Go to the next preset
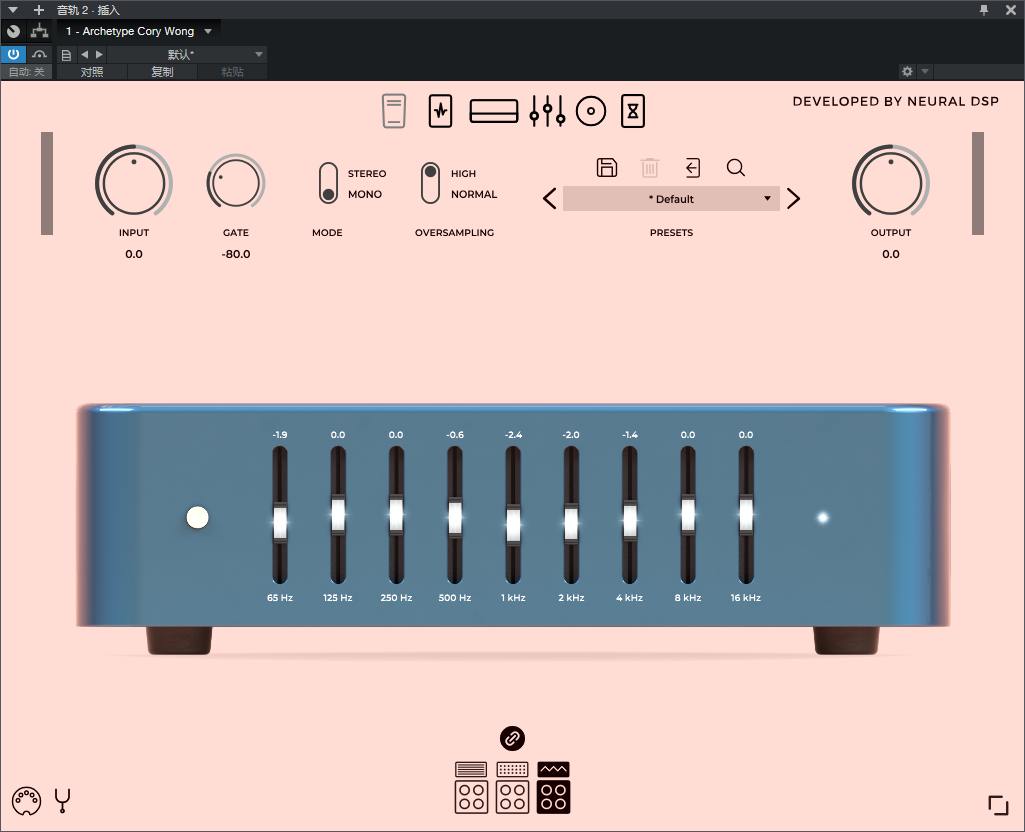This screenshot has height=832, width=1025. click(794, 199)
